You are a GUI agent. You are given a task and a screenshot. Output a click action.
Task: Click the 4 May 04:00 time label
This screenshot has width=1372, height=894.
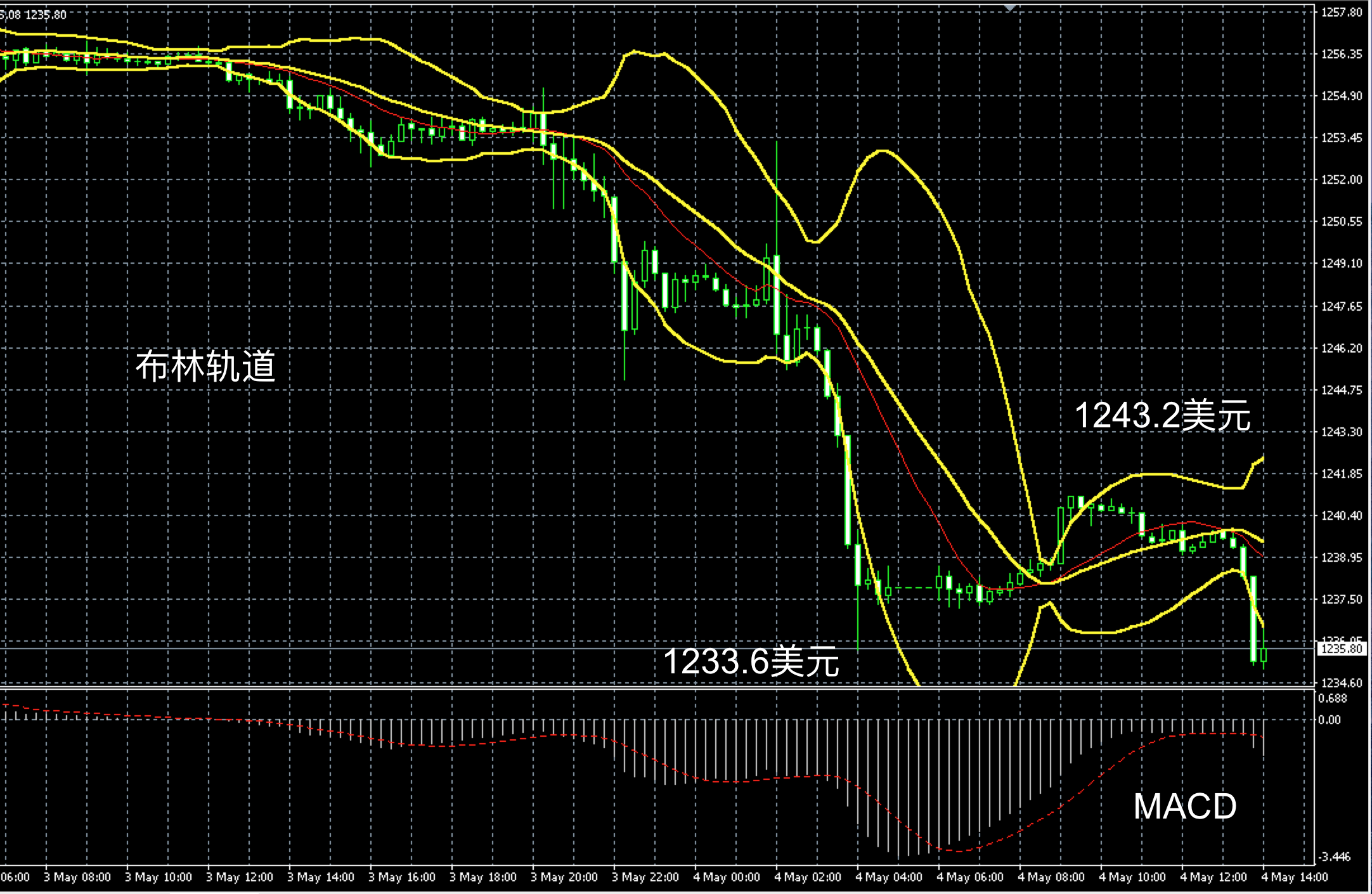[889, 878]
